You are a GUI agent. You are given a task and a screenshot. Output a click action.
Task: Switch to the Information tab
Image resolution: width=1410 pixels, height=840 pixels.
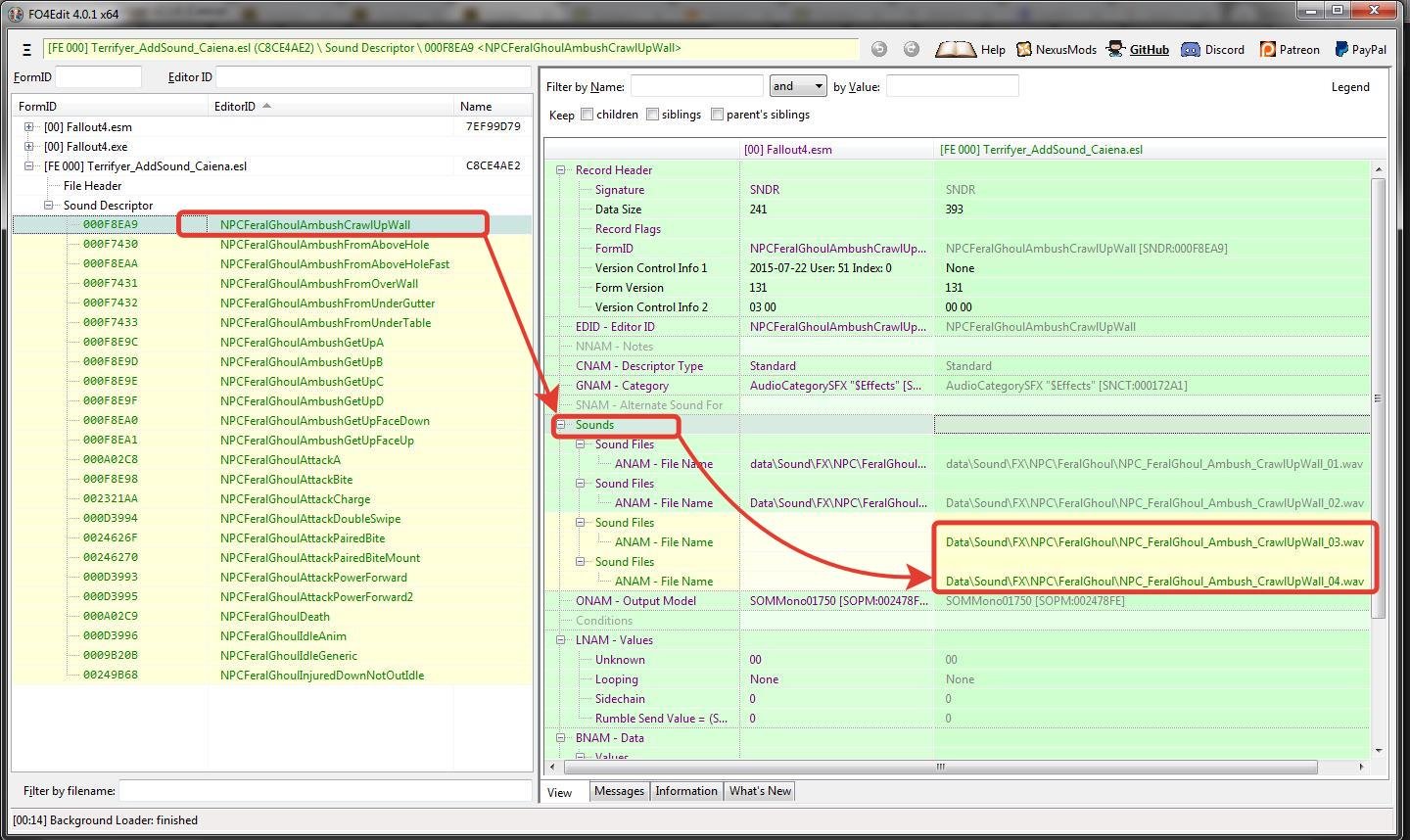pyautogui.click(x=685, y=791)
